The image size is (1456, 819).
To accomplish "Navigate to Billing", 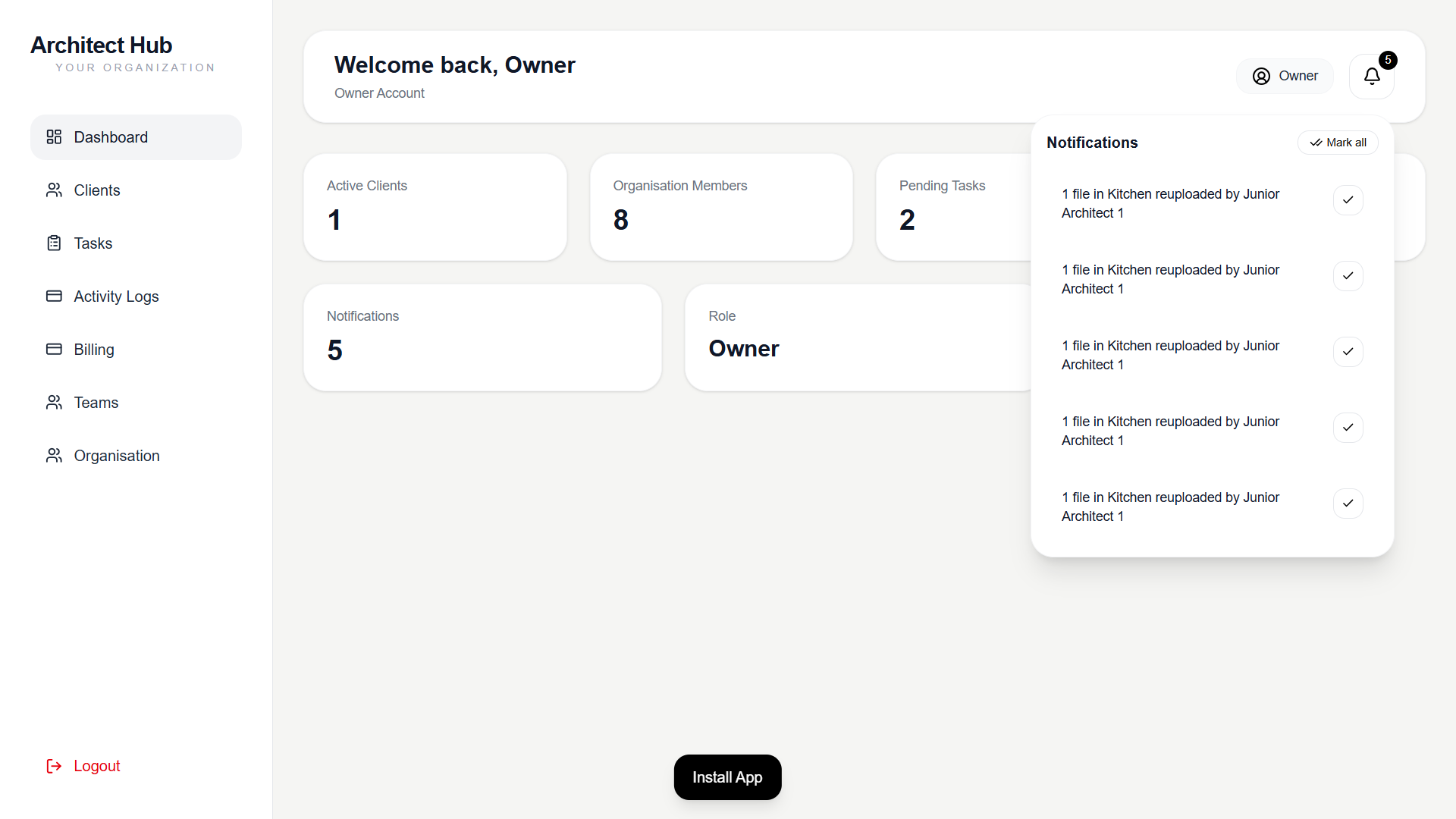I will click(136, 350).
